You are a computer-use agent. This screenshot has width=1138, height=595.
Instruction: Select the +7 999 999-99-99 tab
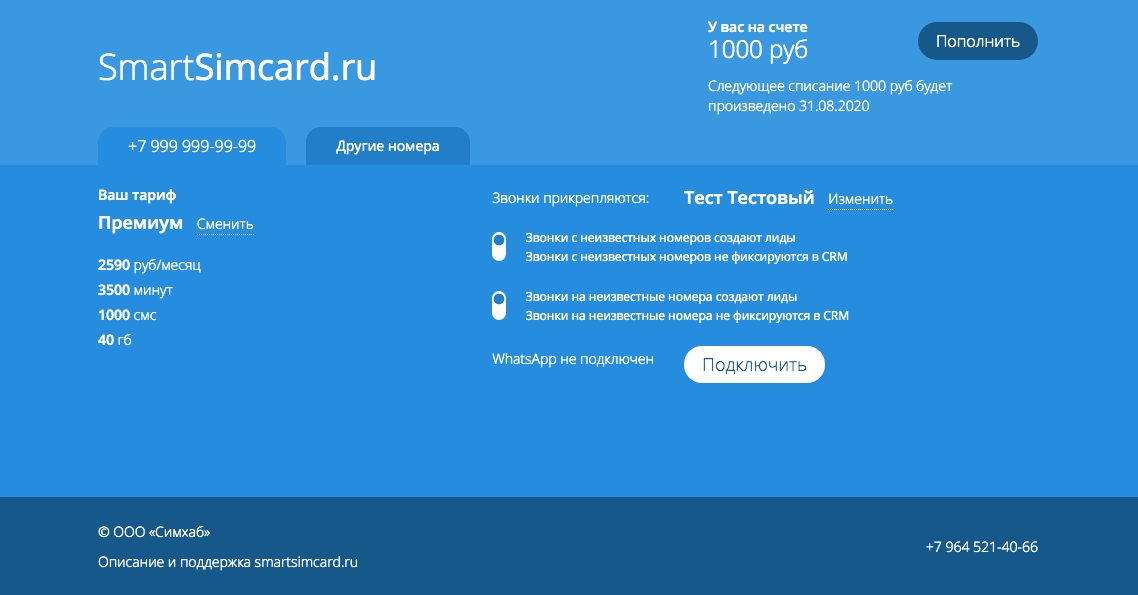click(192, 146)
